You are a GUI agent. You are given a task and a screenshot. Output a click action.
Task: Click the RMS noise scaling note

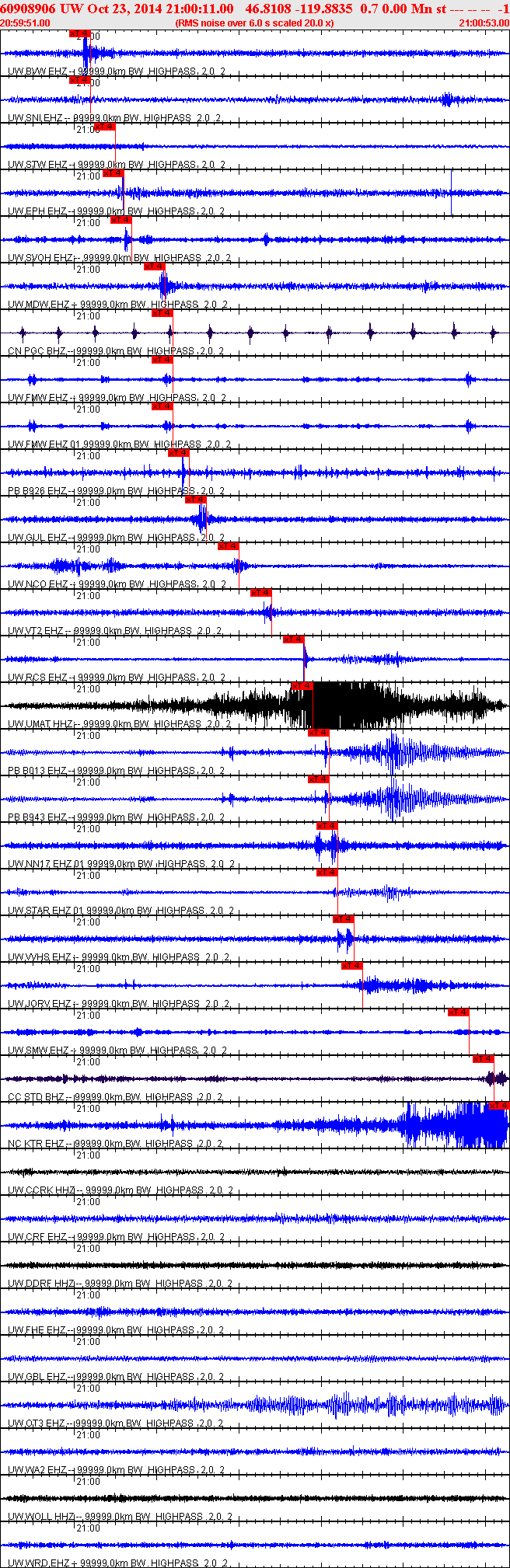point(255,23)
